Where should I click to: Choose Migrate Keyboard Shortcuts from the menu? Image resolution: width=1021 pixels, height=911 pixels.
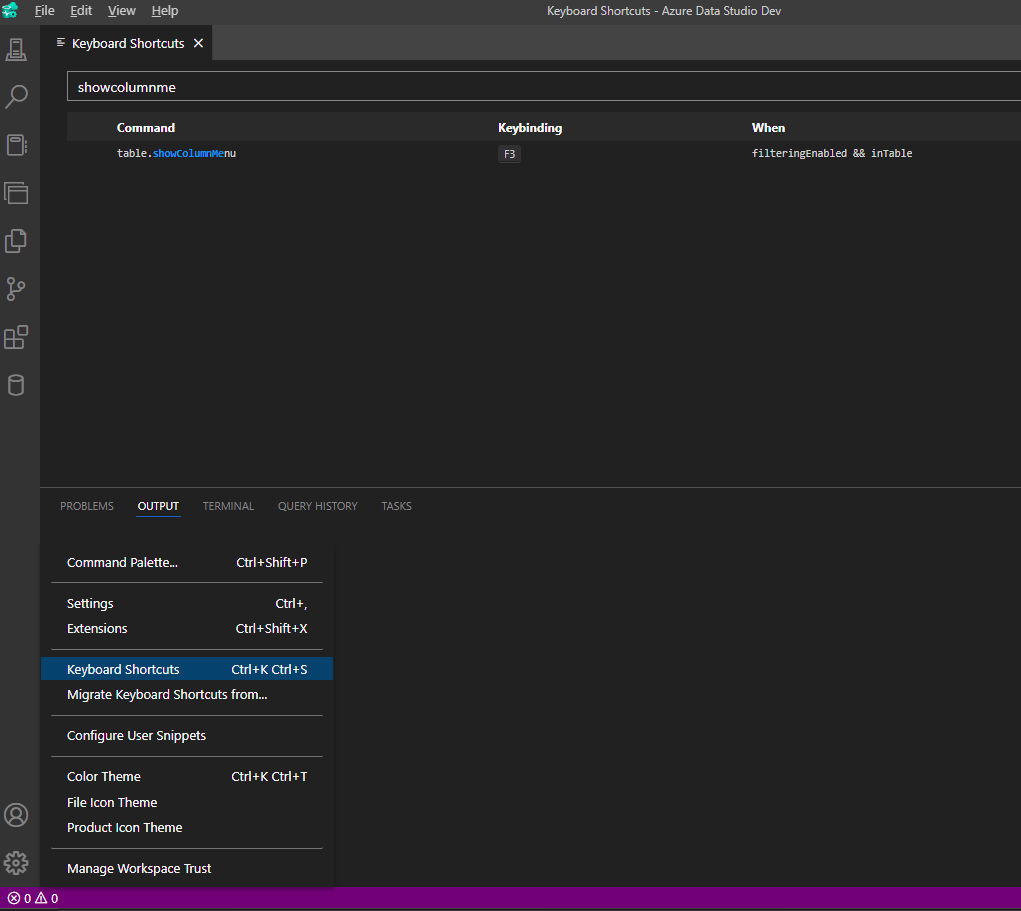click(167, 694)
